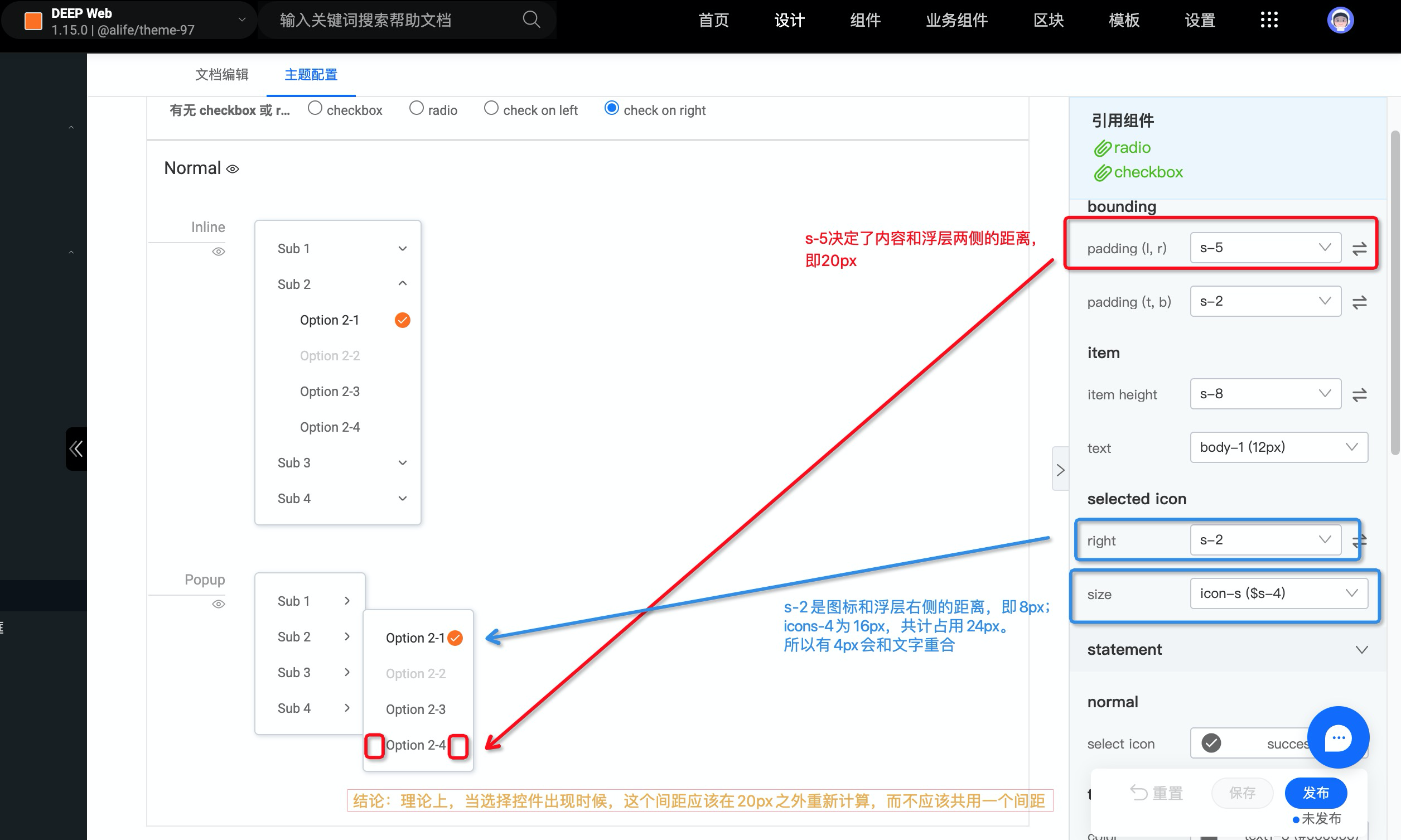Screen dimensions: 1401x840
Task: Switch to the 文档编辑 tab
Action: pyautogui.click(x=222, y=74)
